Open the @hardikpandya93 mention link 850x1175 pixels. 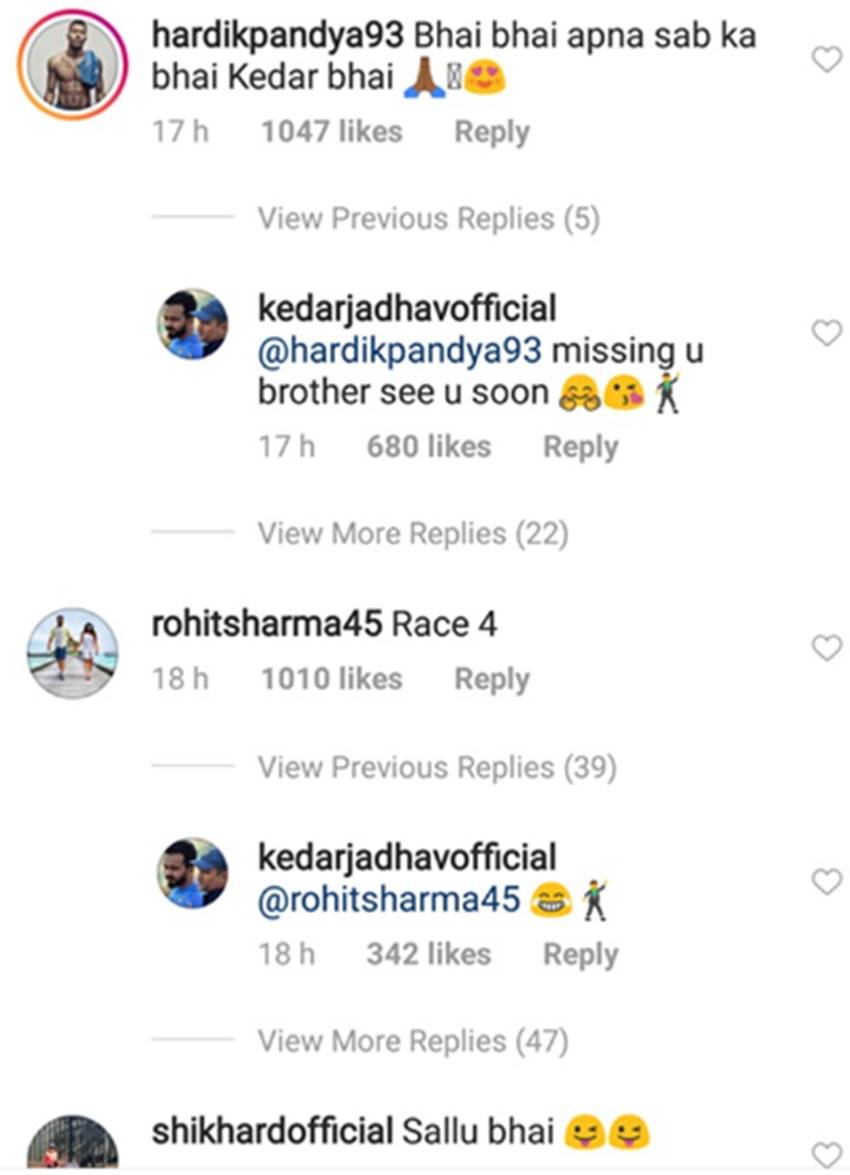[x=400, y=351]
